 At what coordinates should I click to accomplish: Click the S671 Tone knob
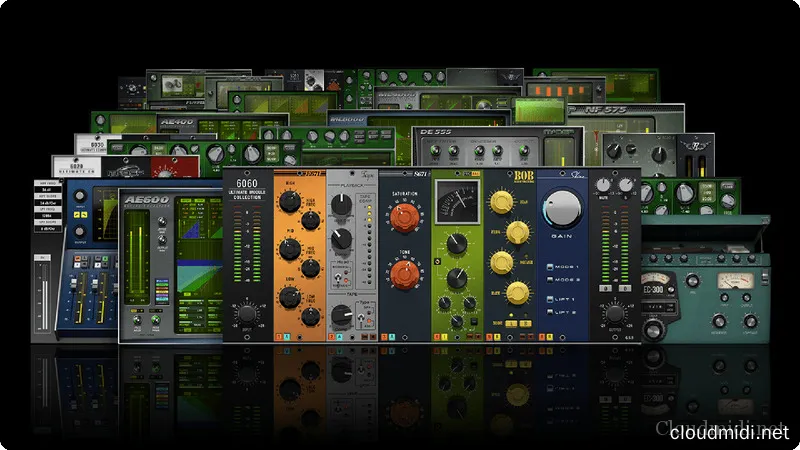coord(405,273)
